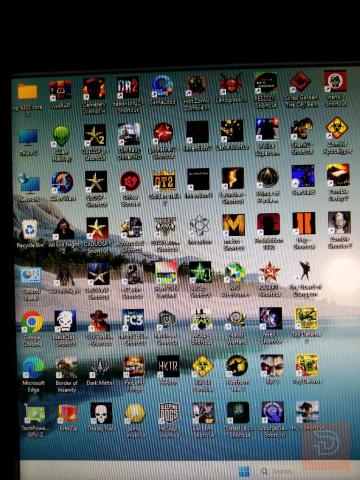Open the old man face zombie icon
Viewport: 360px width, 480px height.
[x=339, y=222]
